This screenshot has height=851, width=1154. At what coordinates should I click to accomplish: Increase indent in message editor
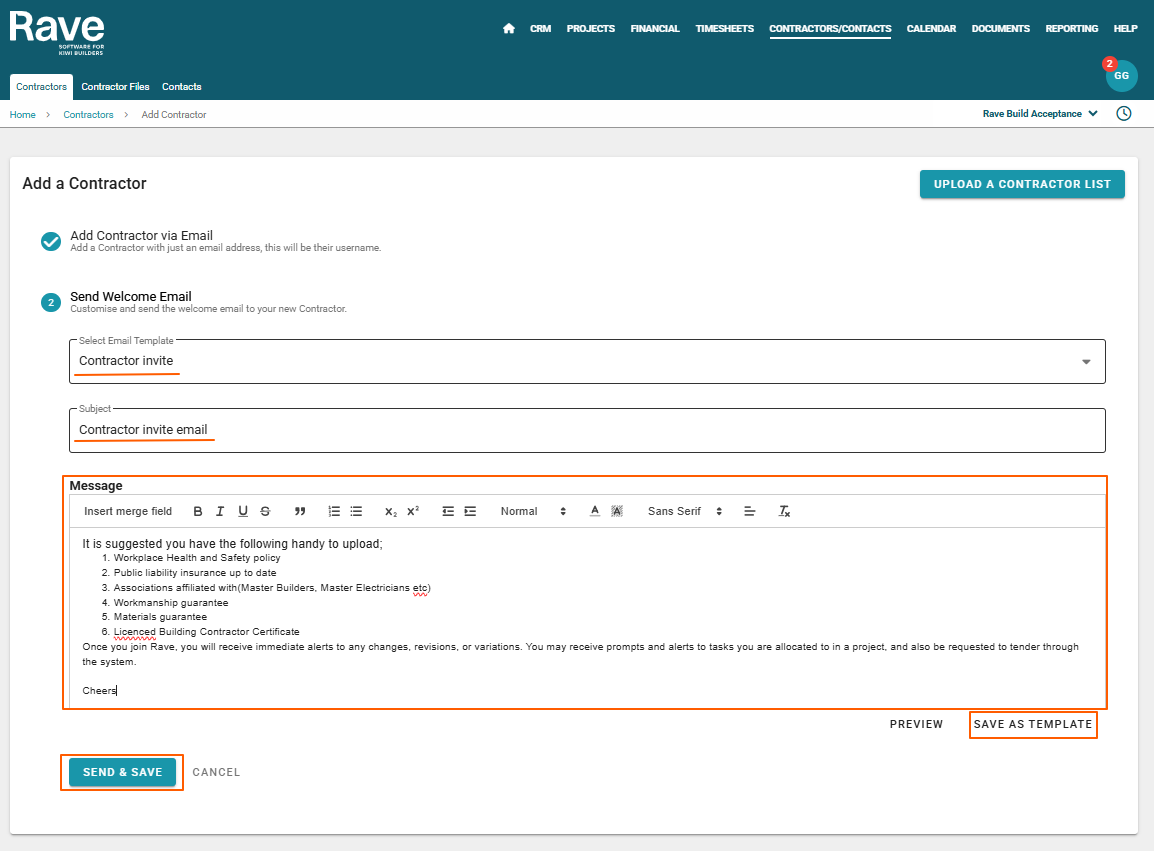pos(470,511)
